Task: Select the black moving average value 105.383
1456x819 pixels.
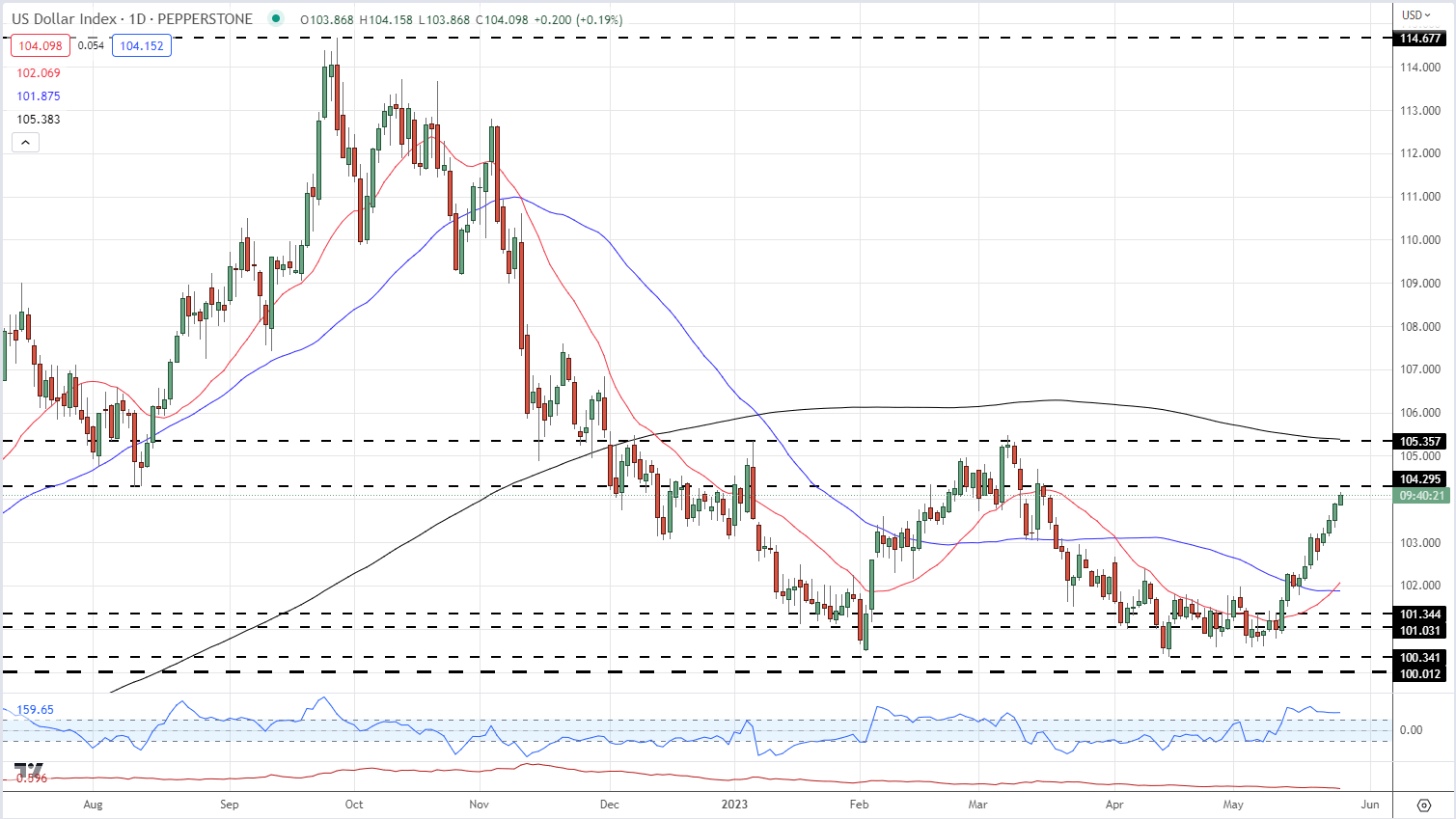Action: [x=39, y=120]
